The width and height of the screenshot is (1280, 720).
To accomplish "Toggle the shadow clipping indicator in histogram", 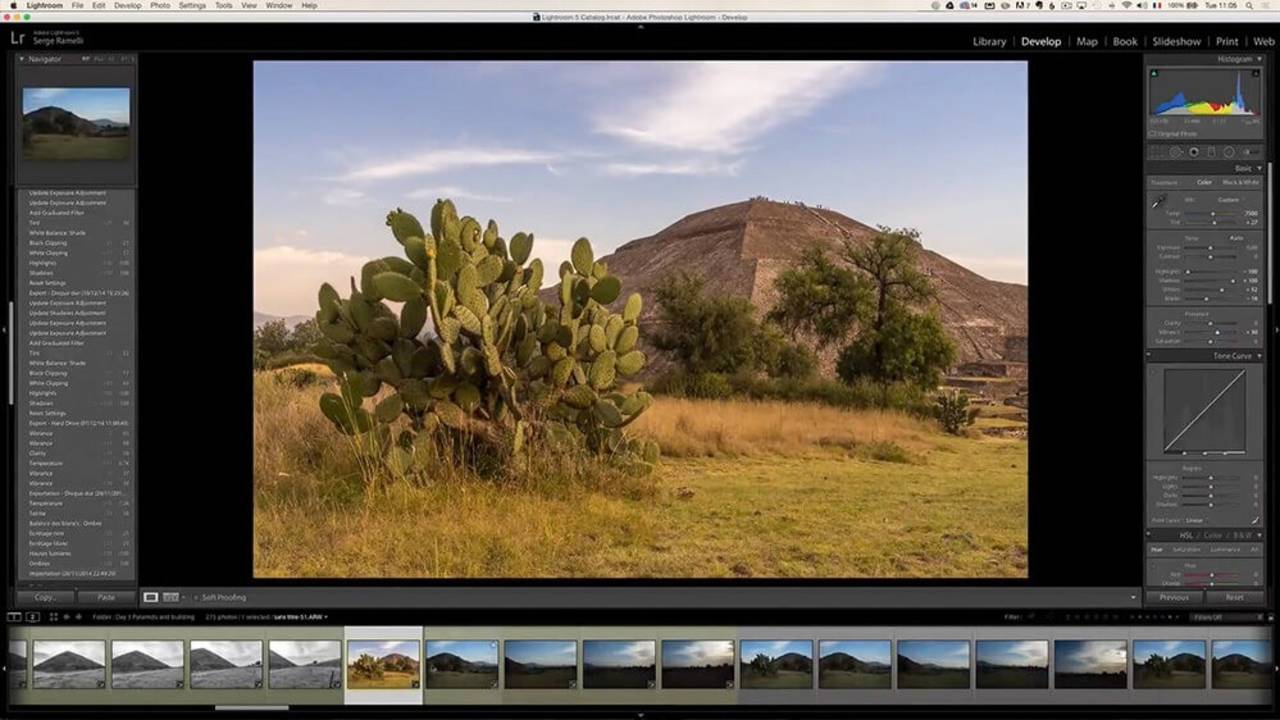I will click(1154, 73).
